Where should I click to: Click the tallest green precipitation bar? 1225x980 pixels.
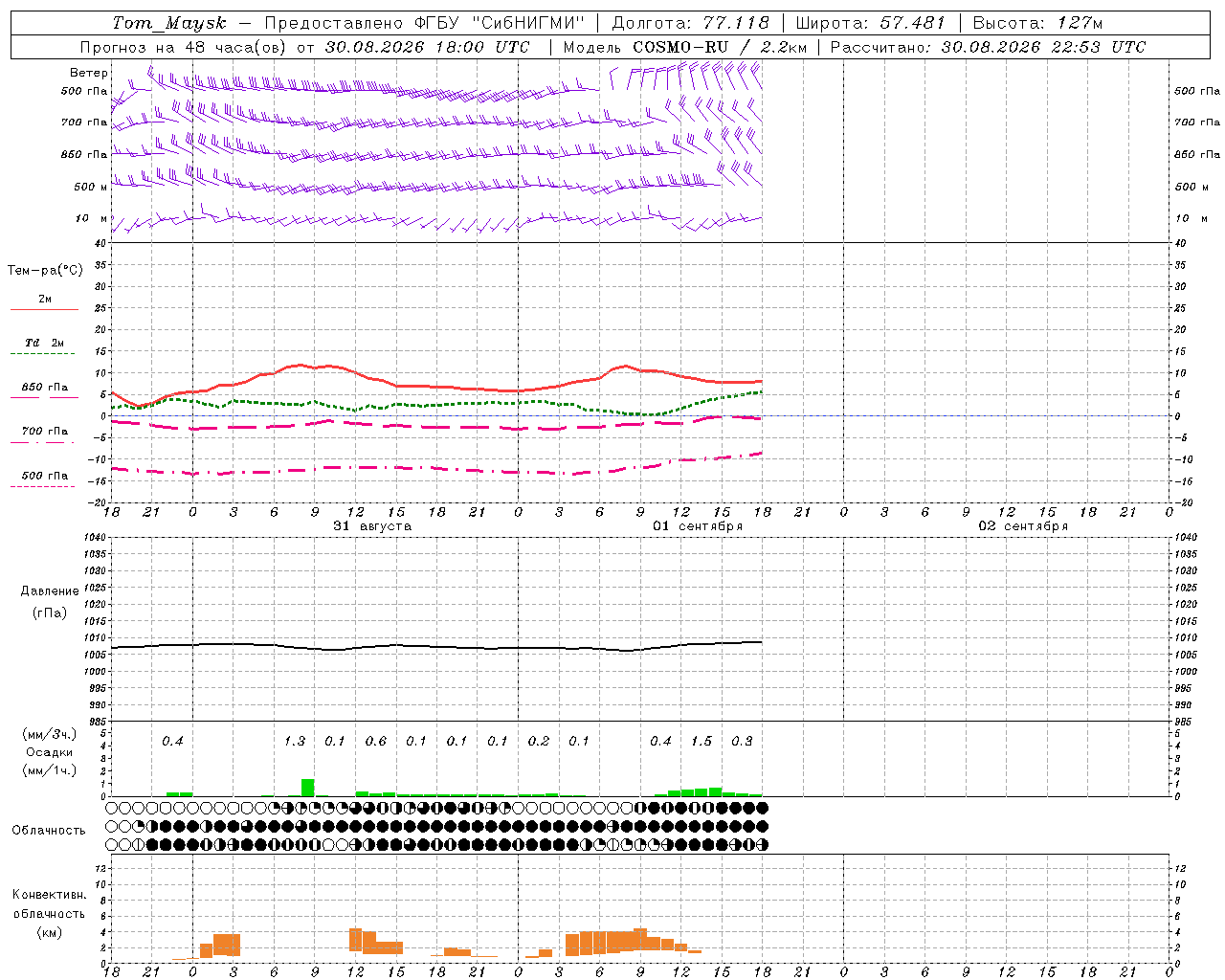tap(307, 788)
